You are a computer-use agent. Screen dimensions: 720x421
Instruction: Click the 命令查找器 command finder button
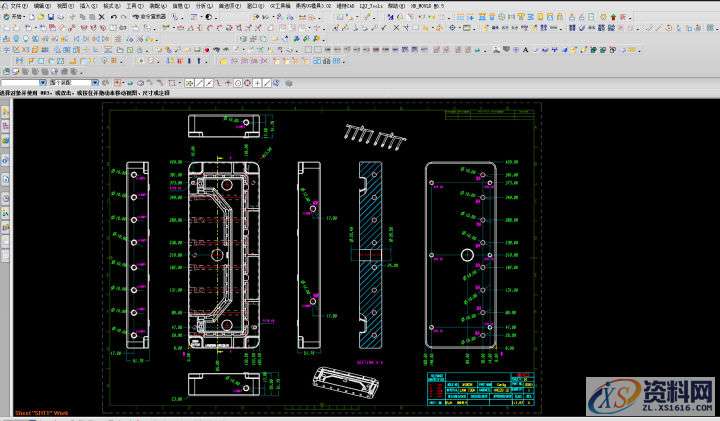151,17
